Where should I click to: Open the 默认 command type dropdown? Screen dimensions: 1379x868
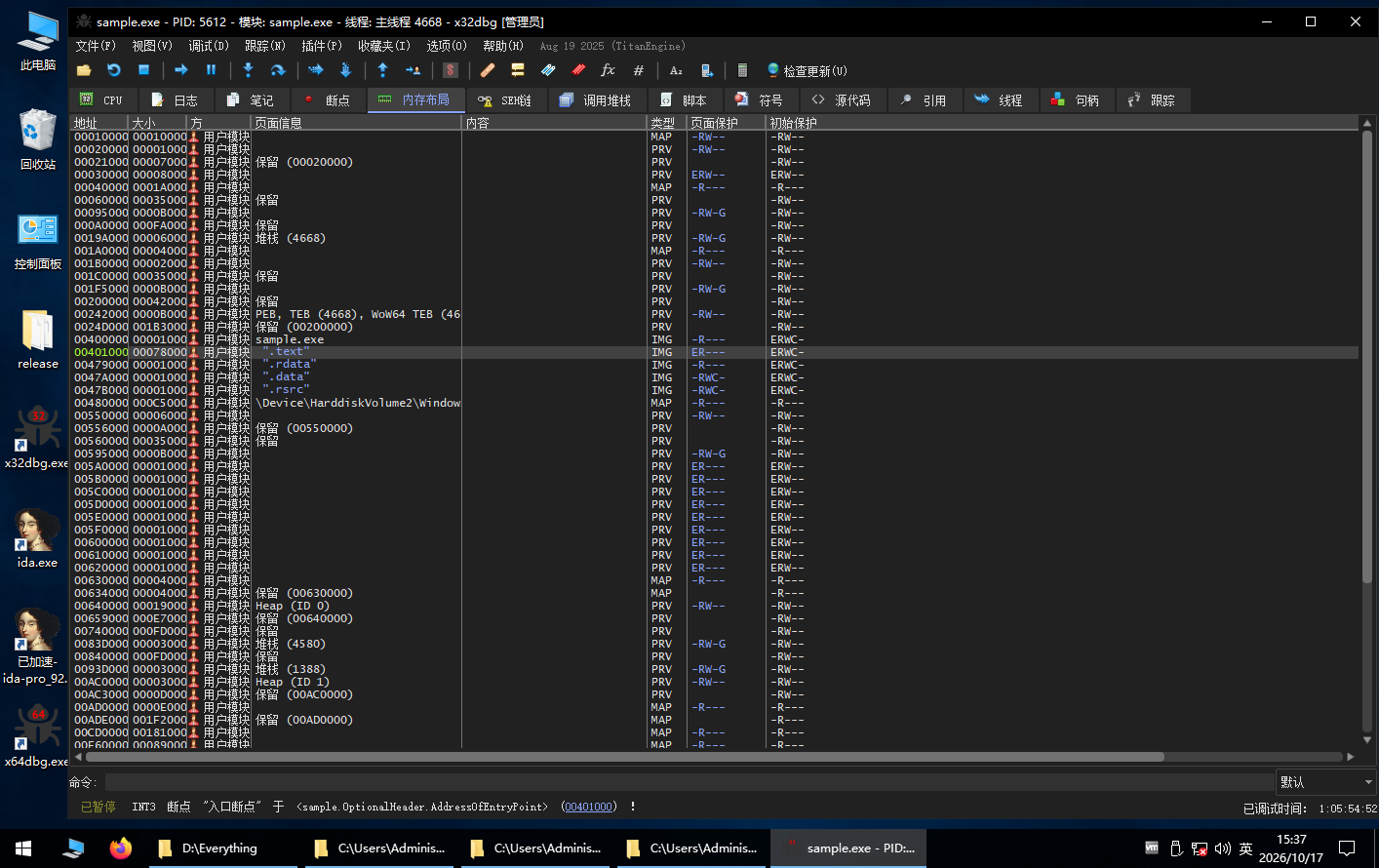point(1326,782)
